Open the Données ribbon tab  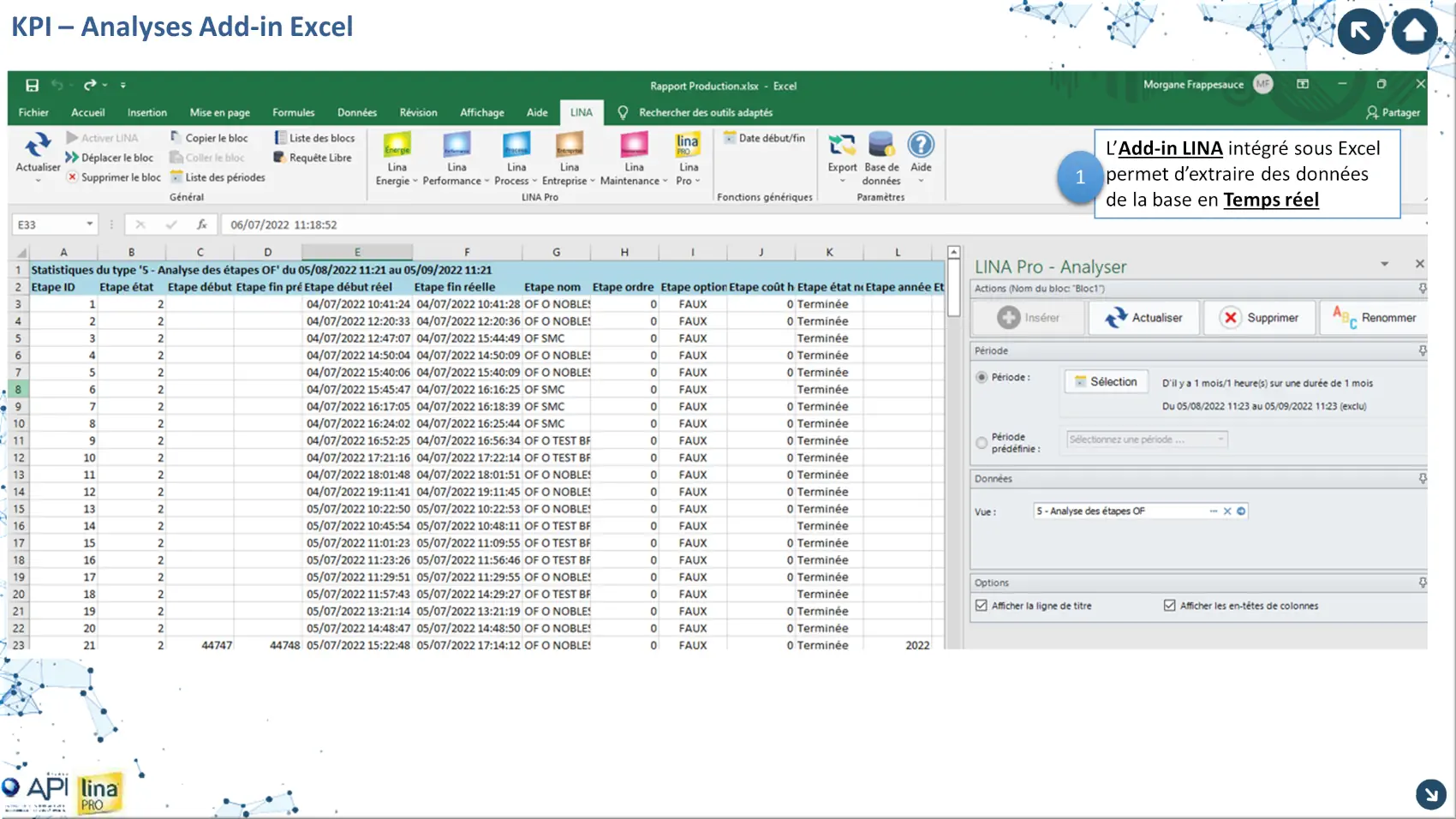click(356, 112)
